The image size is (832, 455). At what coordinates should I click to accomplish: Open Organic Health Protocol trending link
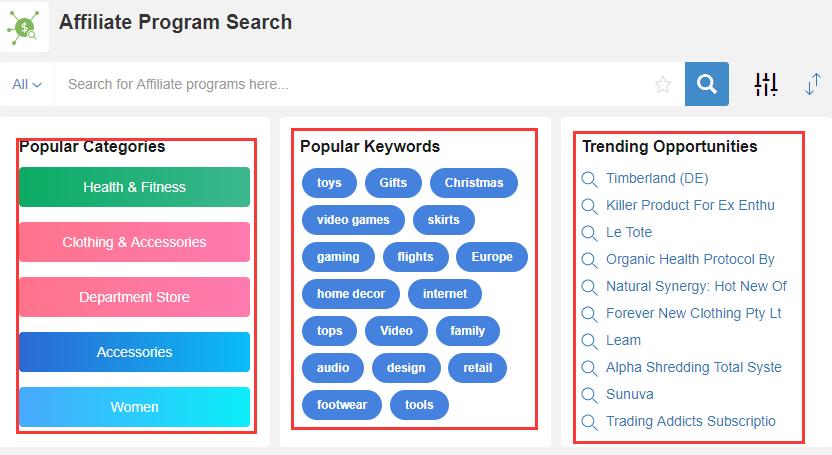pos(690,259)
